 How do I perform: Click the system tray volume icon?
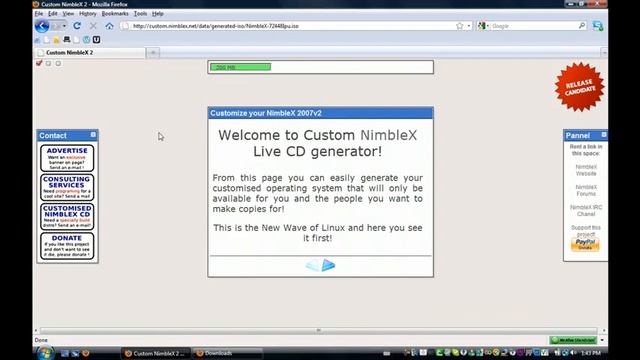573,353
